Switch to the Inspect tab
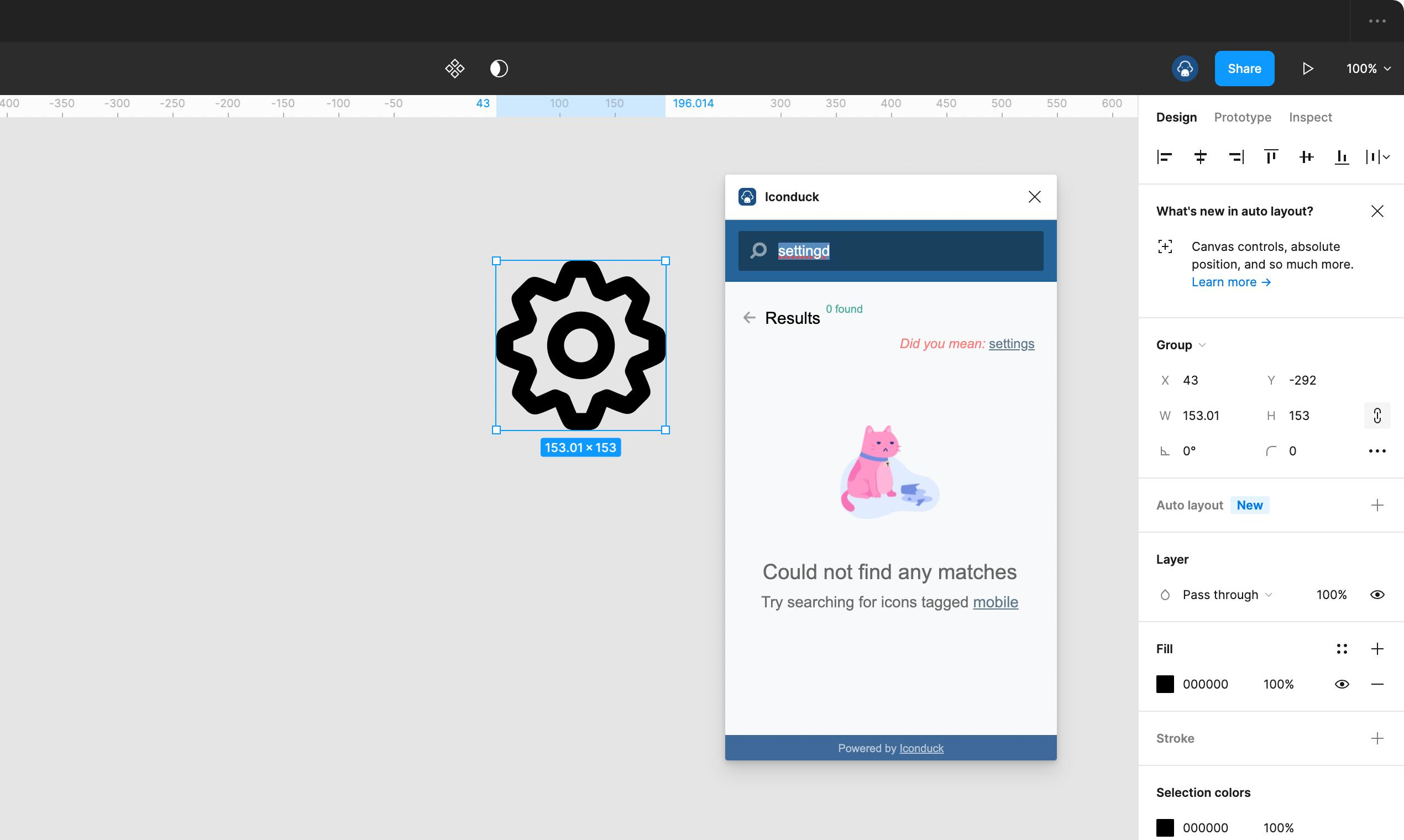The image size is (1404, 840). [x=1310, y=117]
